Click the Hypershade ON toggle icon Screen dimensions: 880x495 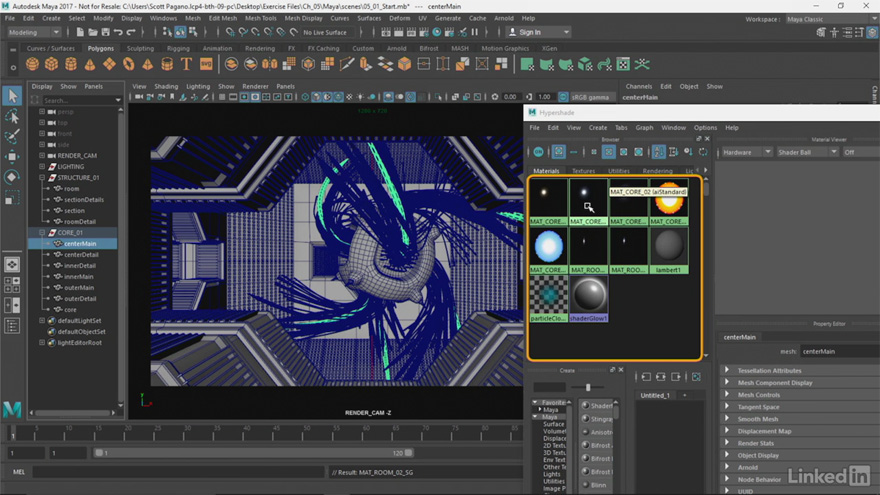point(538,152)
